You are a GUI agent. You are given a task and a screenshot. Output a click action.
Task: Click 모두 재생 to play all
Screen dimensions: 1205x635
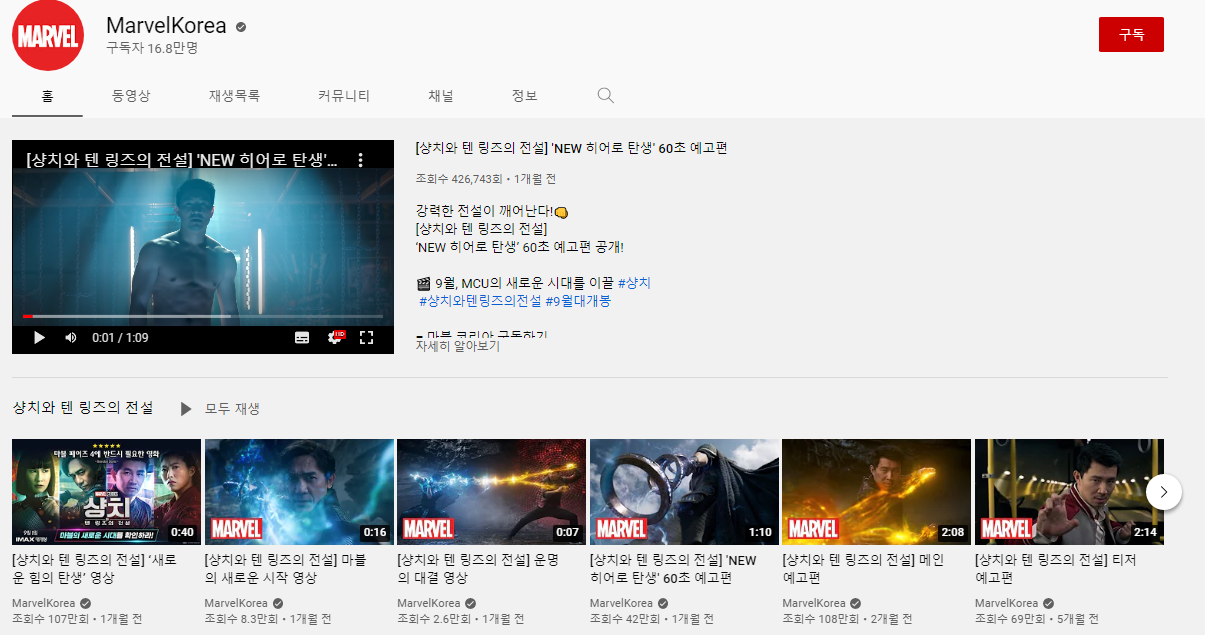(232, 409)
